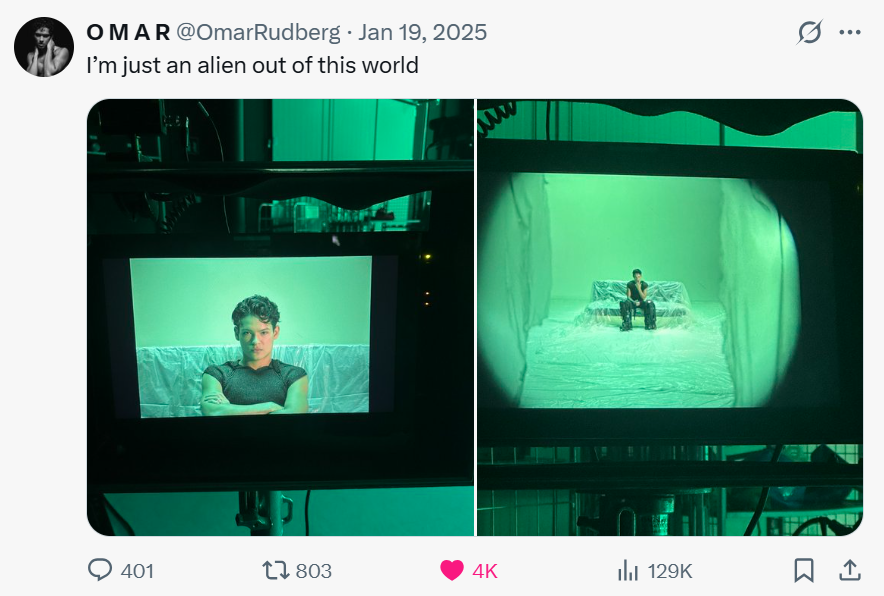The image size is (884, 596).
Task: Click the 401 replies count
Action: point(137,571)
